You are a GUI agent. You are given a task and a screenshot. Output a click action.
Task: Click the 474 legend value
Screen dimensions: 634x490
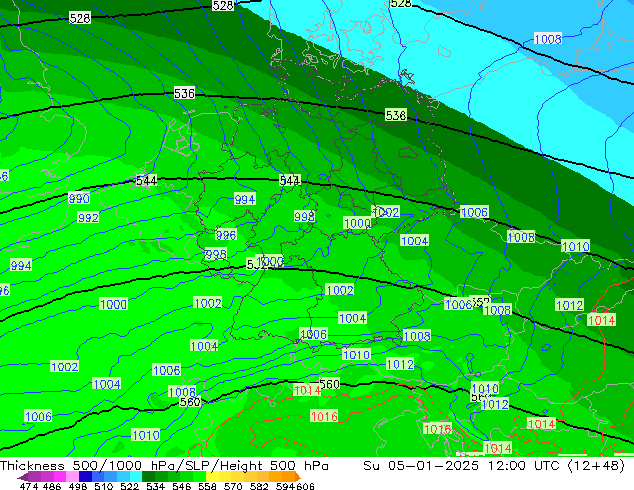pyautogui.click(x=29, y=486)
